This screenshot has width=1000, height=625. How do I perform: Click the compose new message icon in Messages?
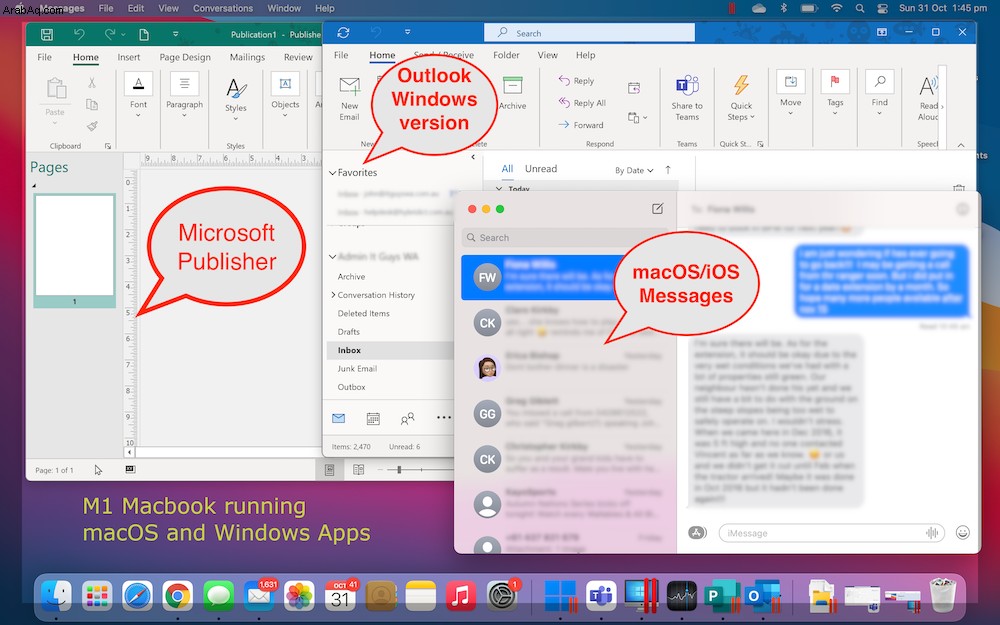pos(658,209)
